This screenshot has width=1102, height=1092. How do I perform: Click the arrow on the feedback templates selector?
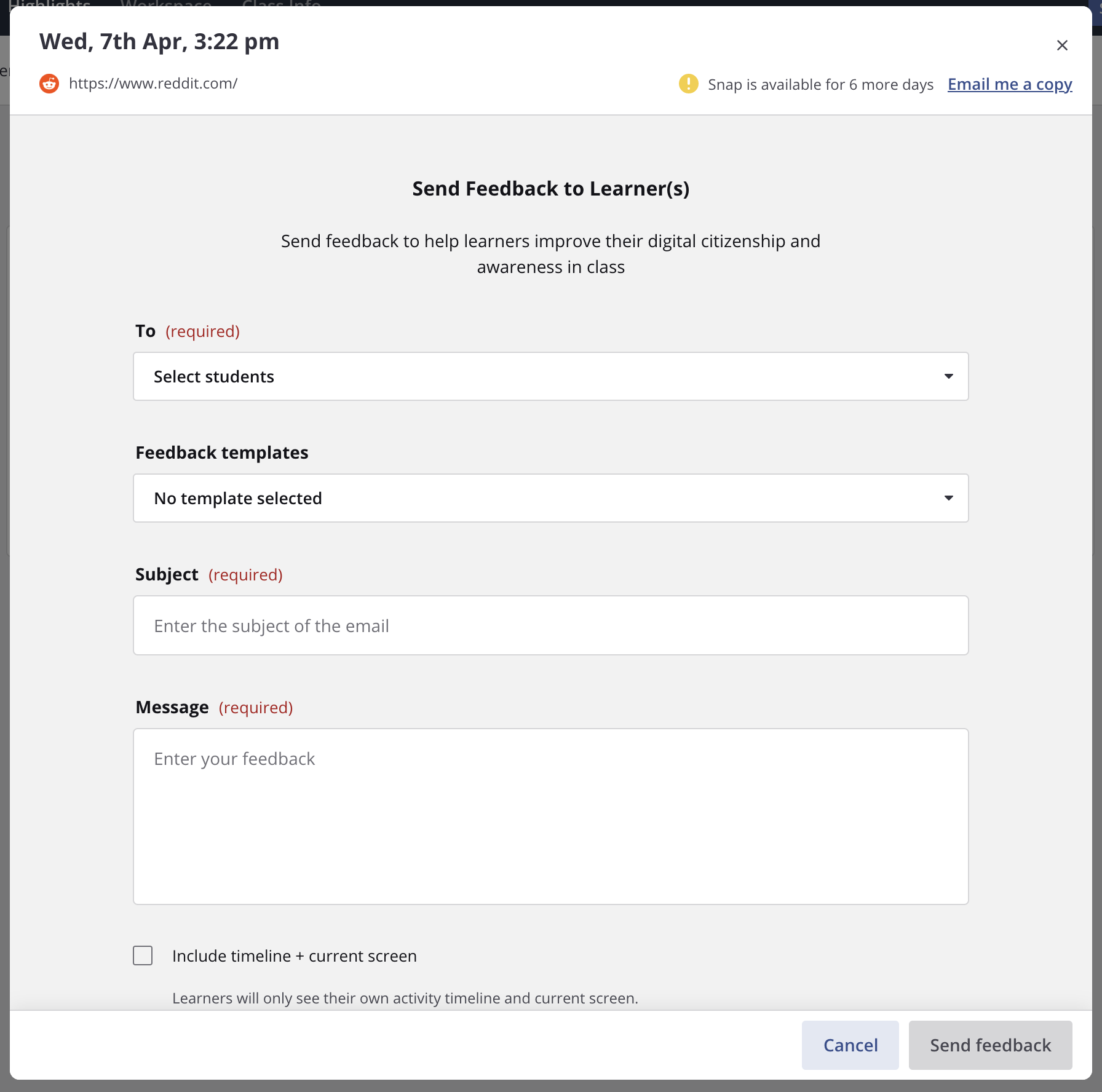[949, 498]
